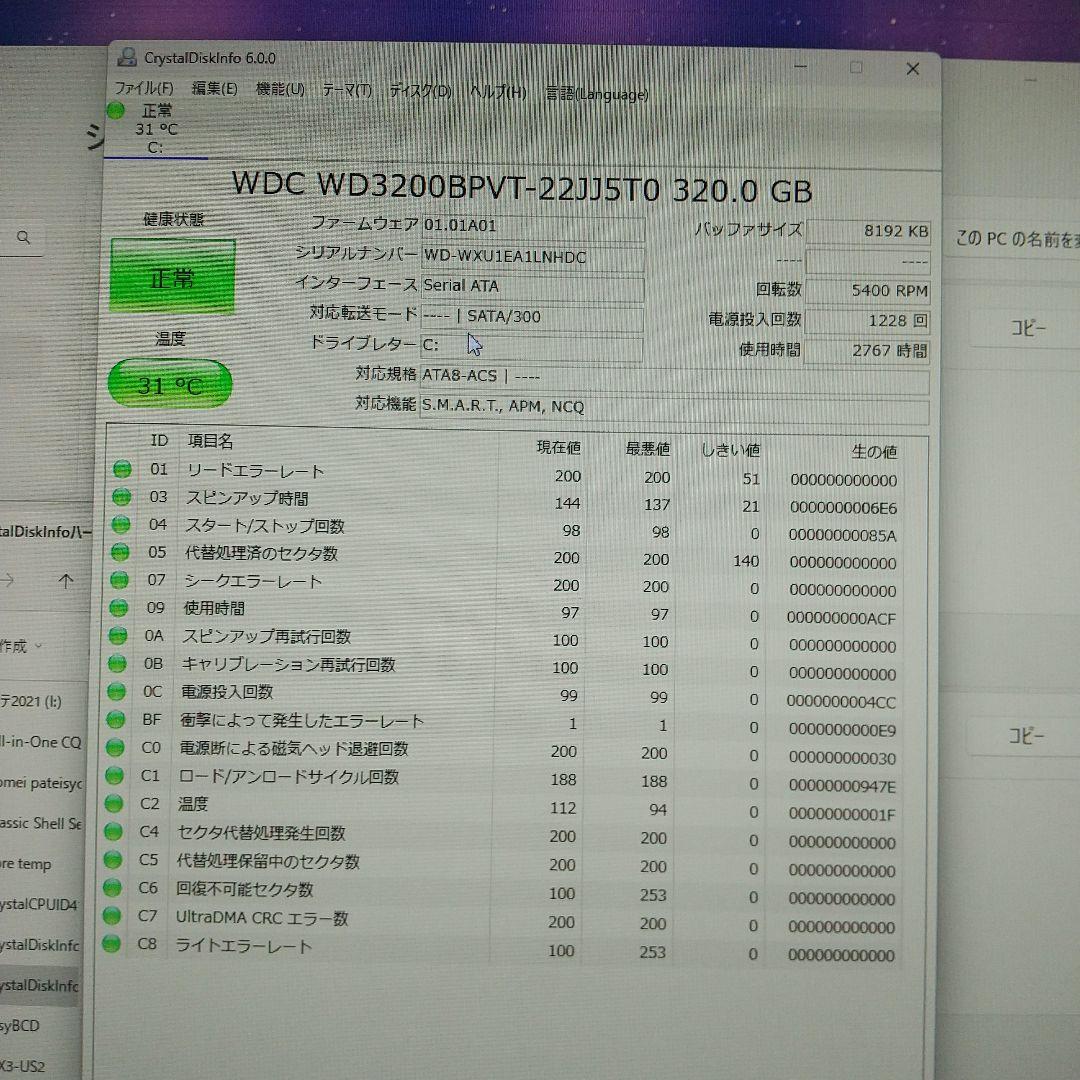The width and height of the screenshot is (1080, 1080).
Task: Click the green 31 °C temperature gauge
Action: (169, 382)
